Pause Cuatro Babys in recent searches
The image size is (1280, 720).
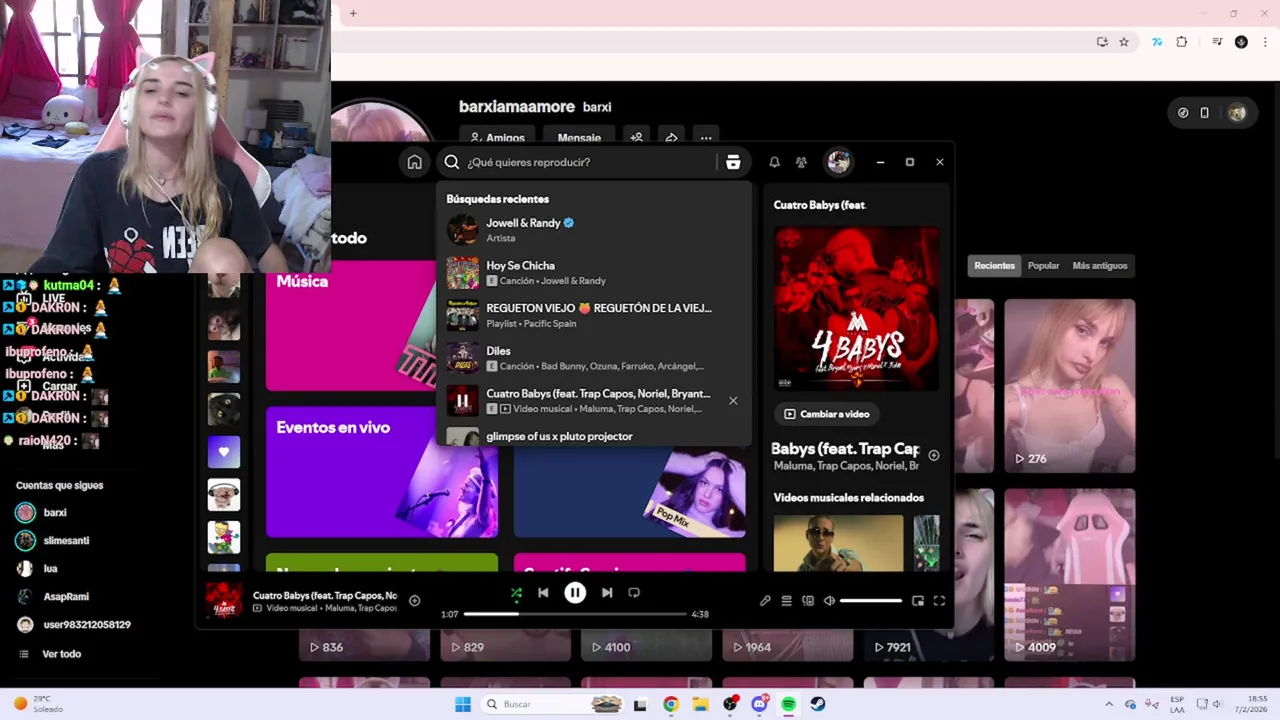(x=462, y=401)
